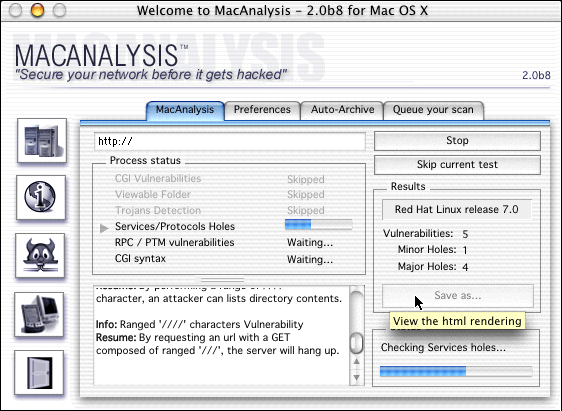Click the log scrollbar down arrow
This screenshot has width=562, height=411.
pyautogui.click(x=357, y=378)
